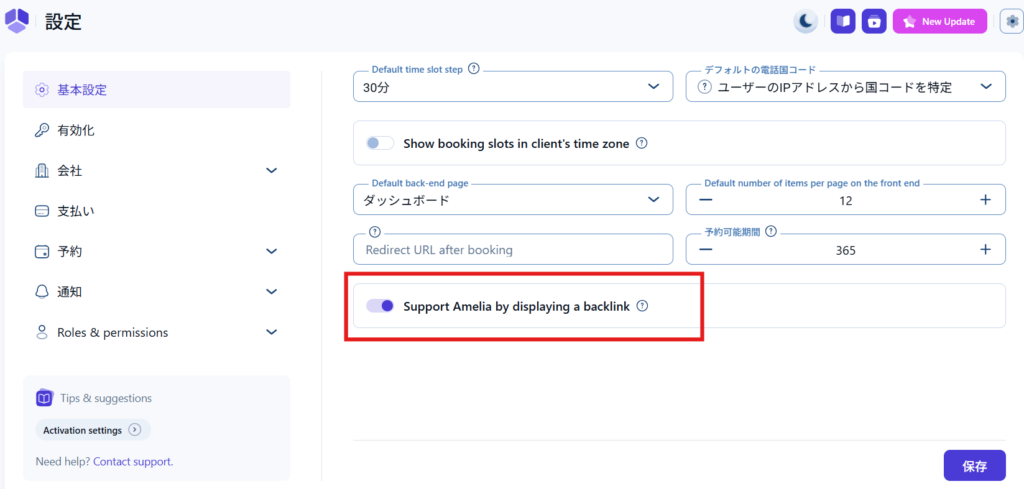1024x489 pixels.
Task: Increase items per page with plus button
Action: coord(985,200)
